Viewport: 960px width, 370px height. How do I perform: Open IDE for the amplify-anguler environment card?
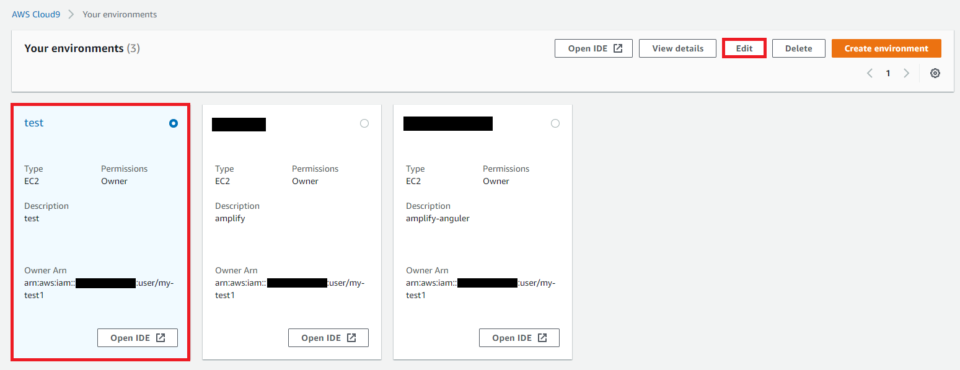[519, 338]
